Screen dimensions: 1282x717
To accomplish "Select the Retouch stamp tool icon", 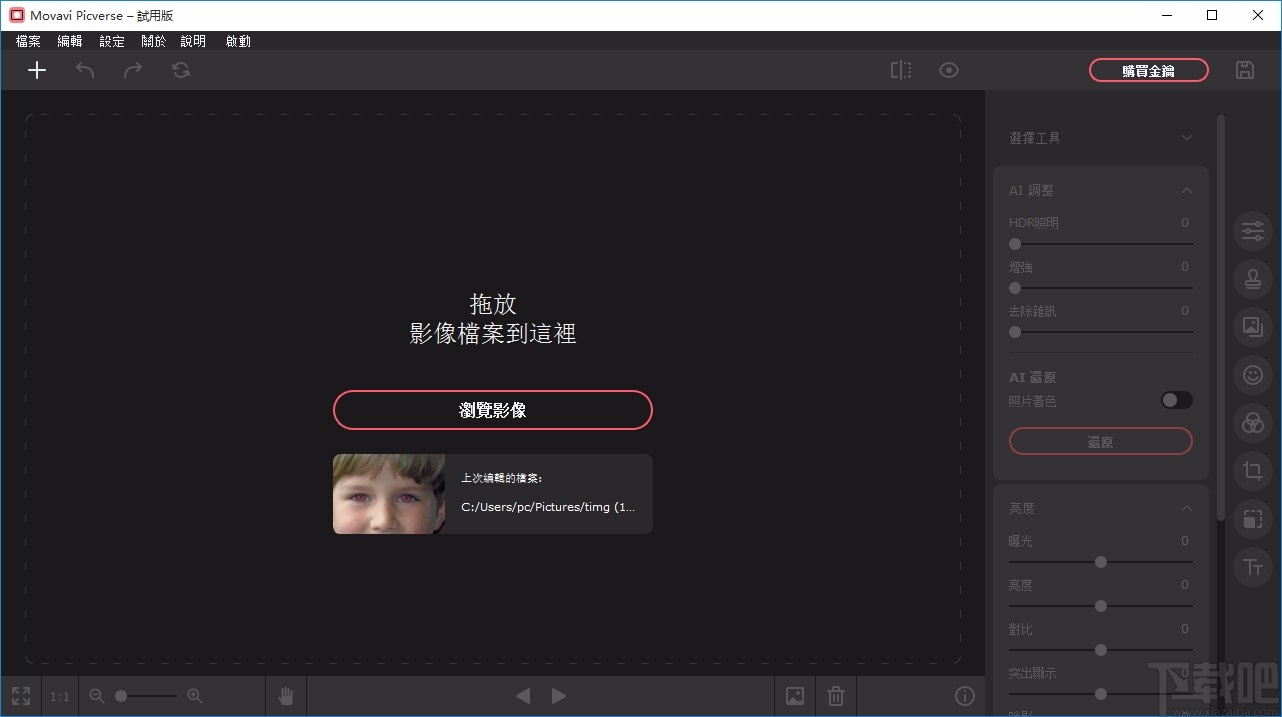I will tap(1253, 279).
